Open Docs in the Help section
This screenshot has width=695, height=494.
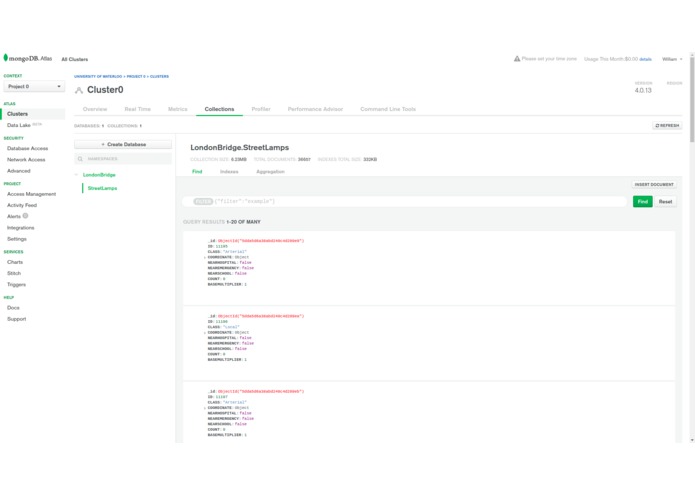(13, 307)
